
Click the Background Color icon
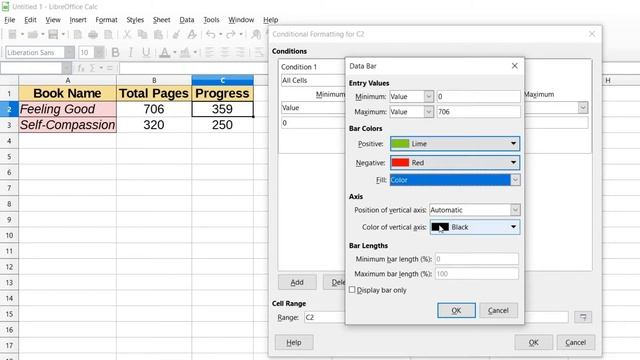[x=185, y=52]
